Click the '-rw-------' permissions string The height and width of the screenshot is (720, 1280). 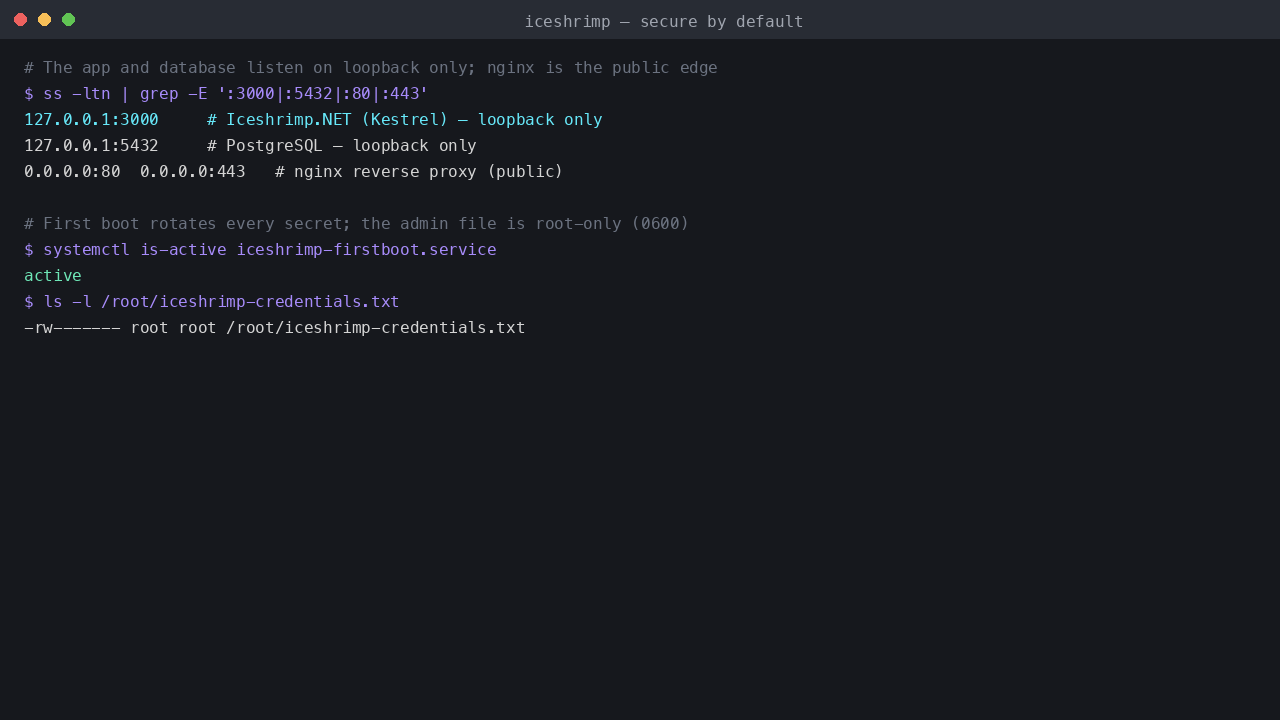click(x=72, y=328)
